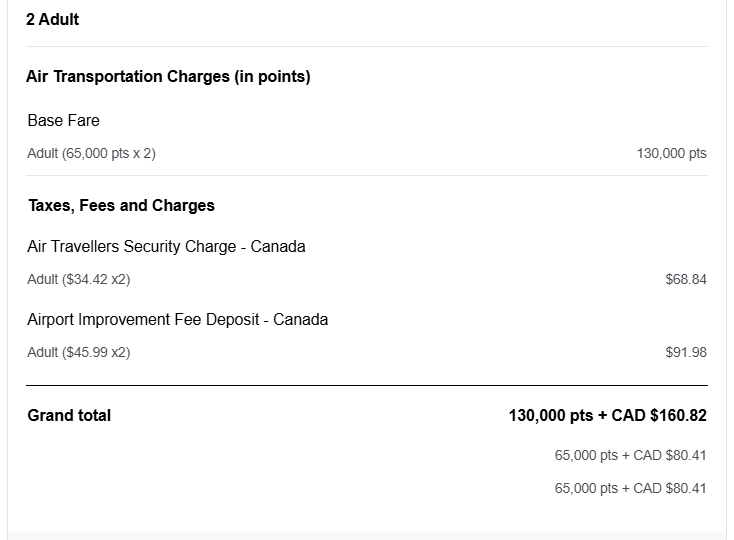Click the divider under the Base Fare section
The image size is (734, 540).
click(367, 175)
